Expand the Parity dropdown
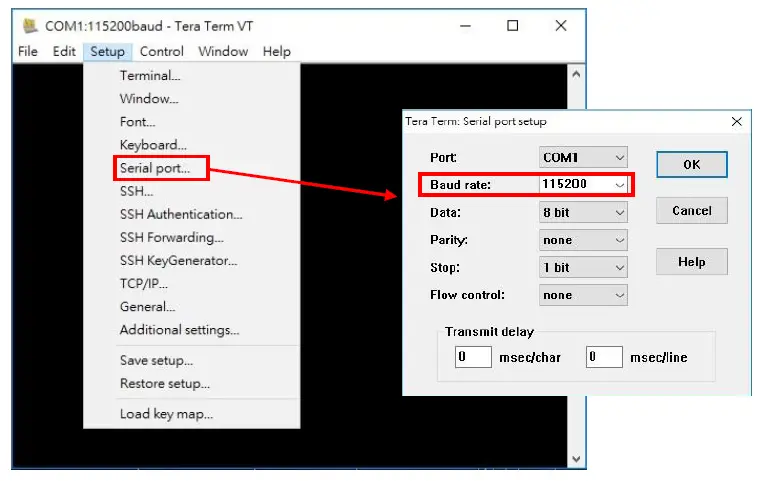 pos(583,240)
